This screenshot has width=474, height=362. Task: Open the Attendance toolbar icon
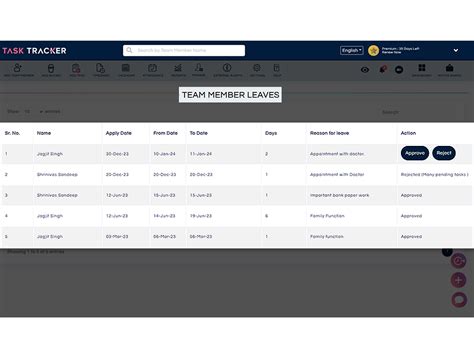pyautogui.click(x=153, y=70)
